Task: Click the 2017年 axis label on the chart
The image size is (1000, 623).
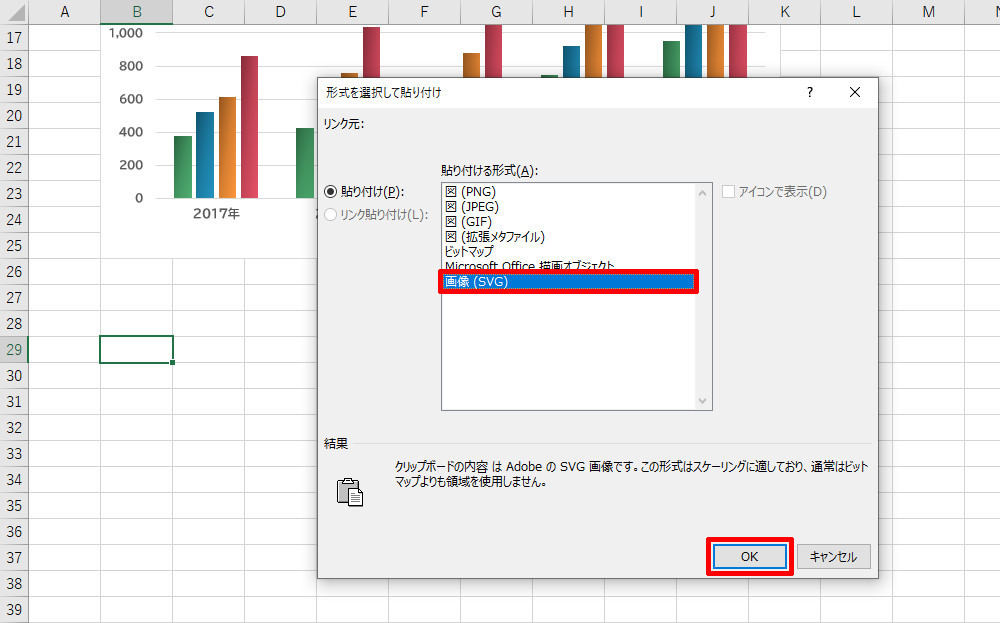Action: pos(216,214)
